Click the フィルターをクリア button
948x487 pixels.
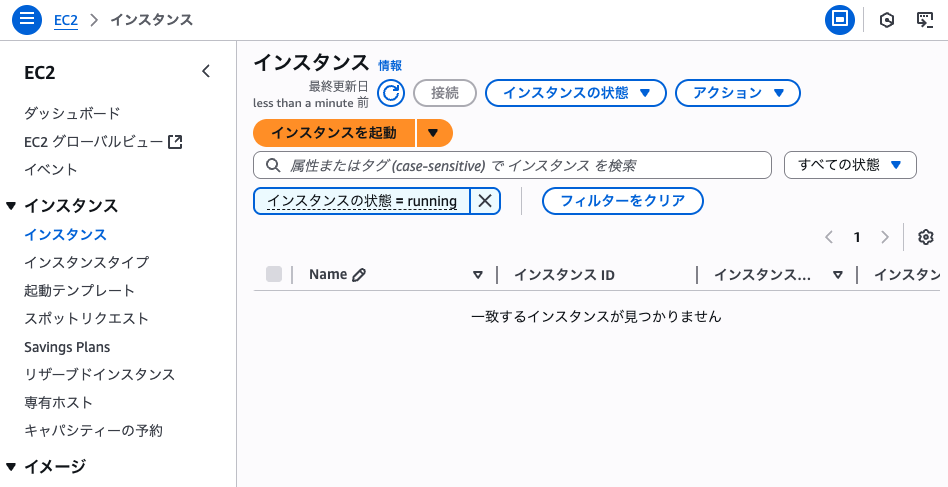tap(622, 201)
